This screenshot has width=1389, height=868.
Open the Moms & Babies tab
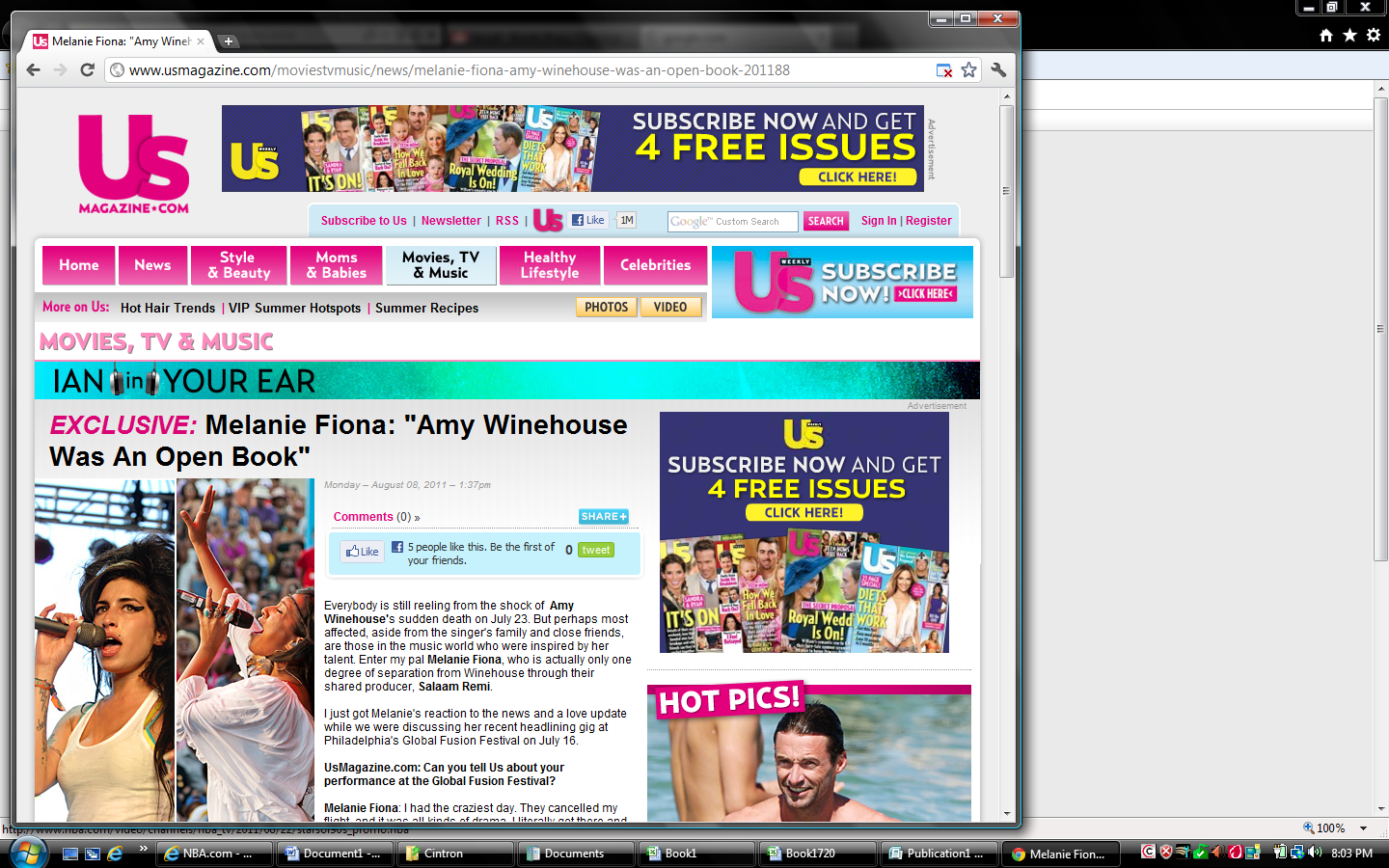[337, 265]
